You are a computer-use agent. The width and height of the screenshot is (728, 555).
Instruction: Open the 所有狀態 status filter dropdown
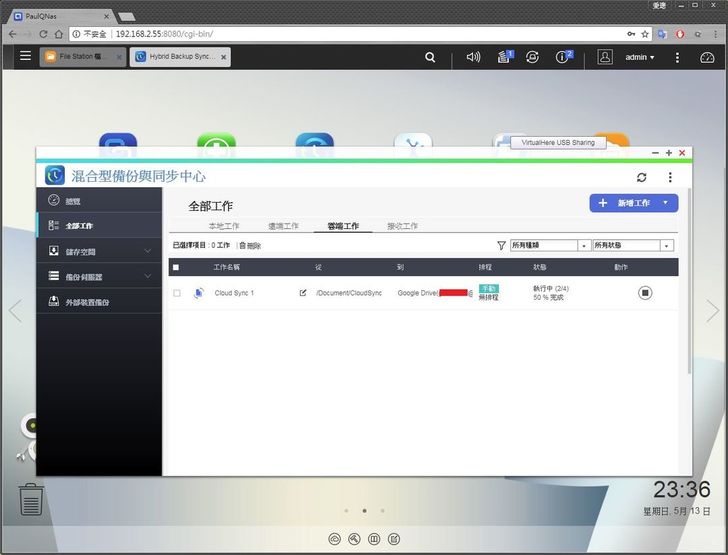pos(632,245)
